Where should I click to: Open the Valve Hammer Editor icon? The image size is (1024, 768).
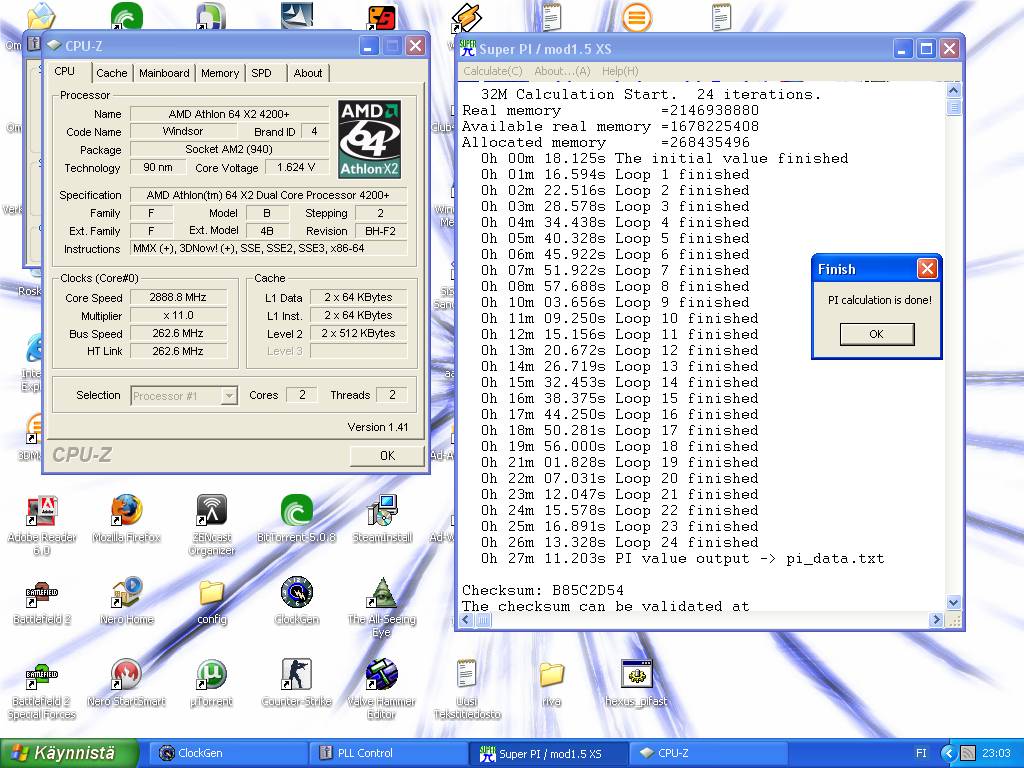tap(382, 676)
